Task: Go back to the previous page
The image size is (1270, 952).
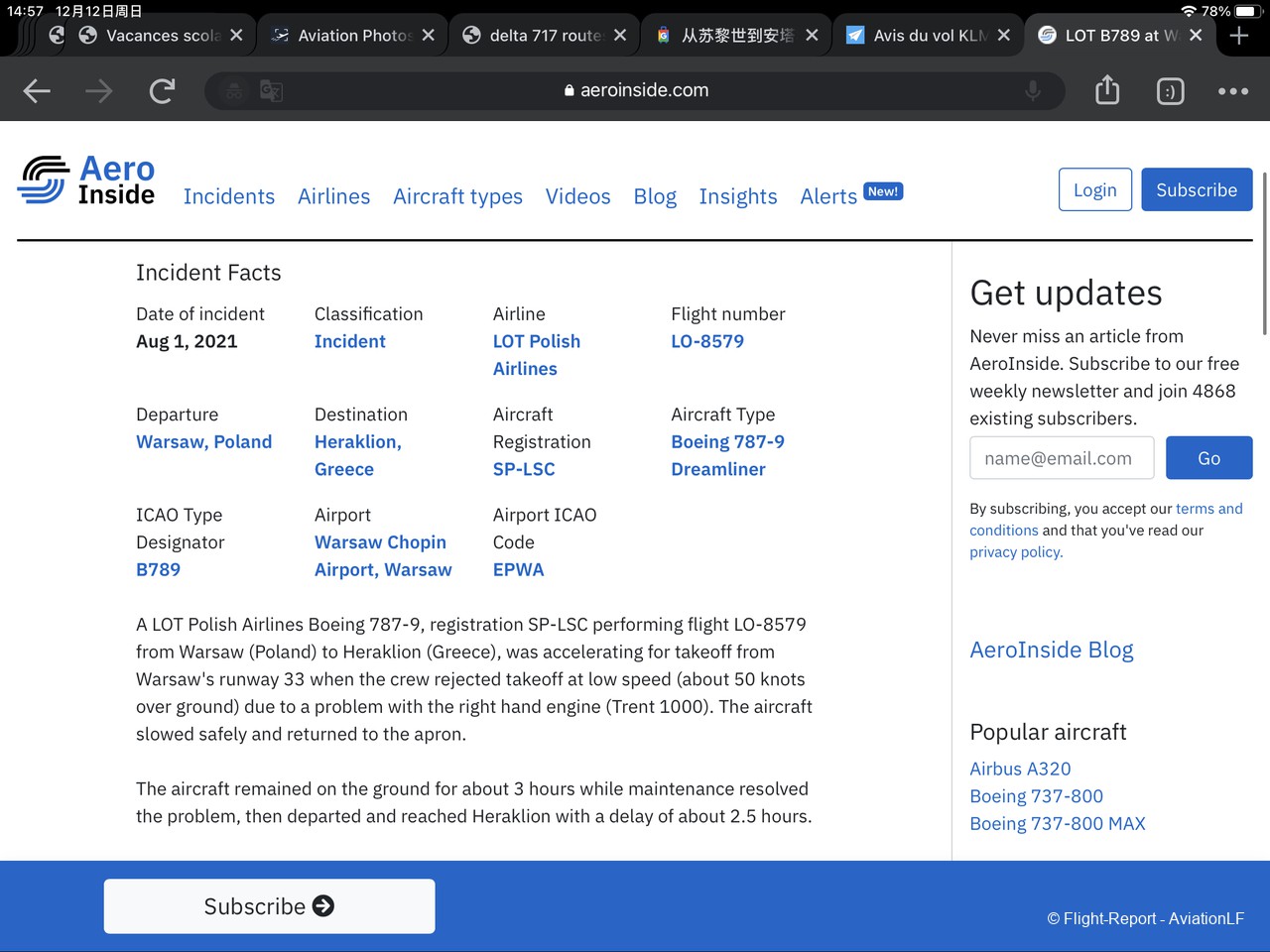Action: (x=37, y=91)
